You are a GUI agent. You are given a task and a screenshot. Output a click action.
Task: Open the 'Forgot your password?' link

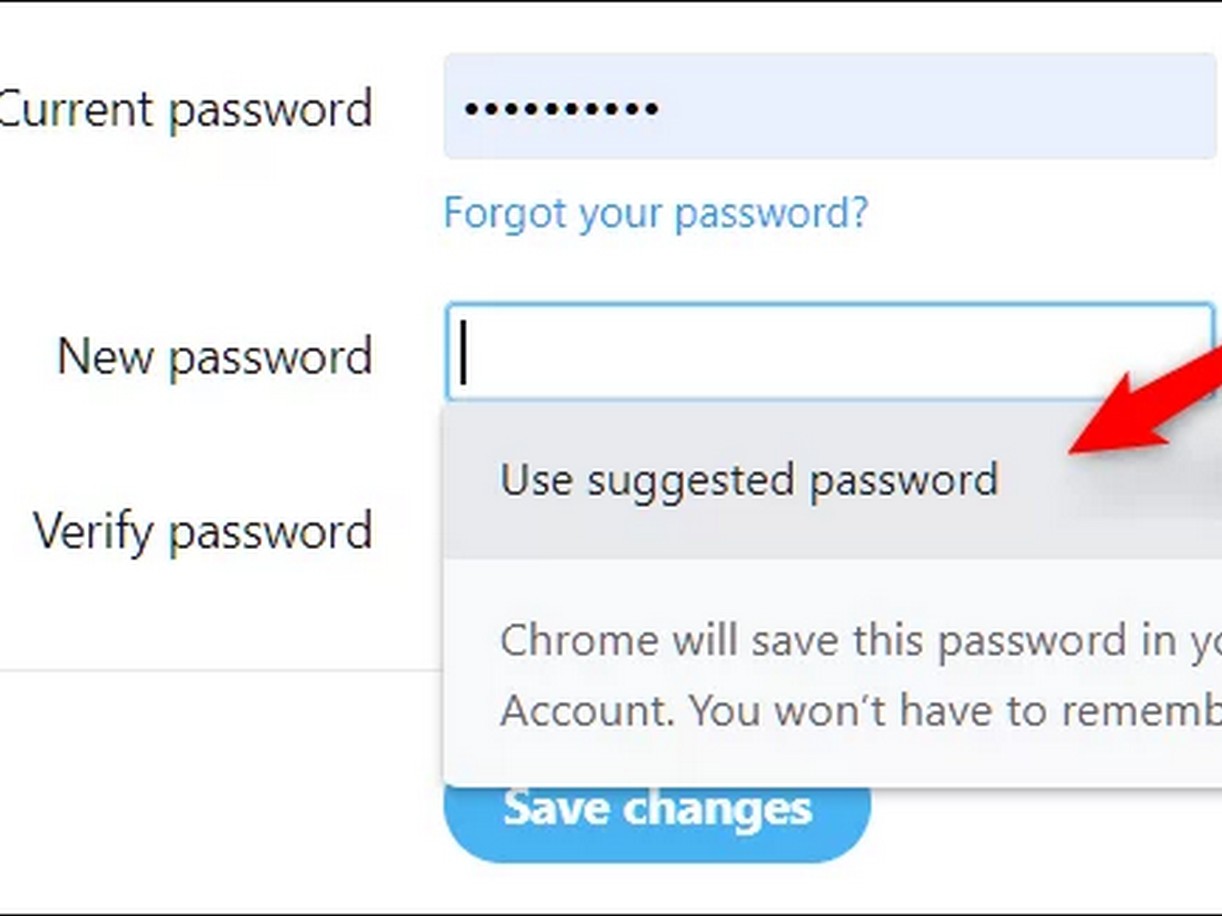tap(656, 213)
